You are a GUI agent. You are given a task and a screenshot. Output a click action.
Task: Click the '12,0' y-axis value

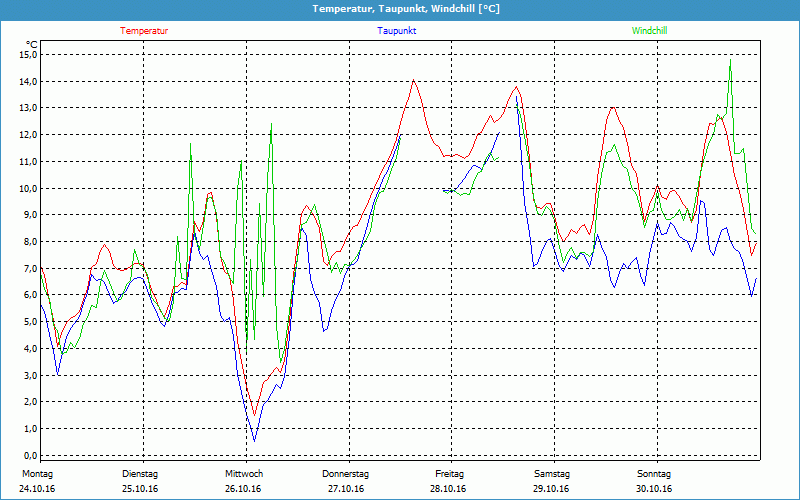[x=28, y=135]
